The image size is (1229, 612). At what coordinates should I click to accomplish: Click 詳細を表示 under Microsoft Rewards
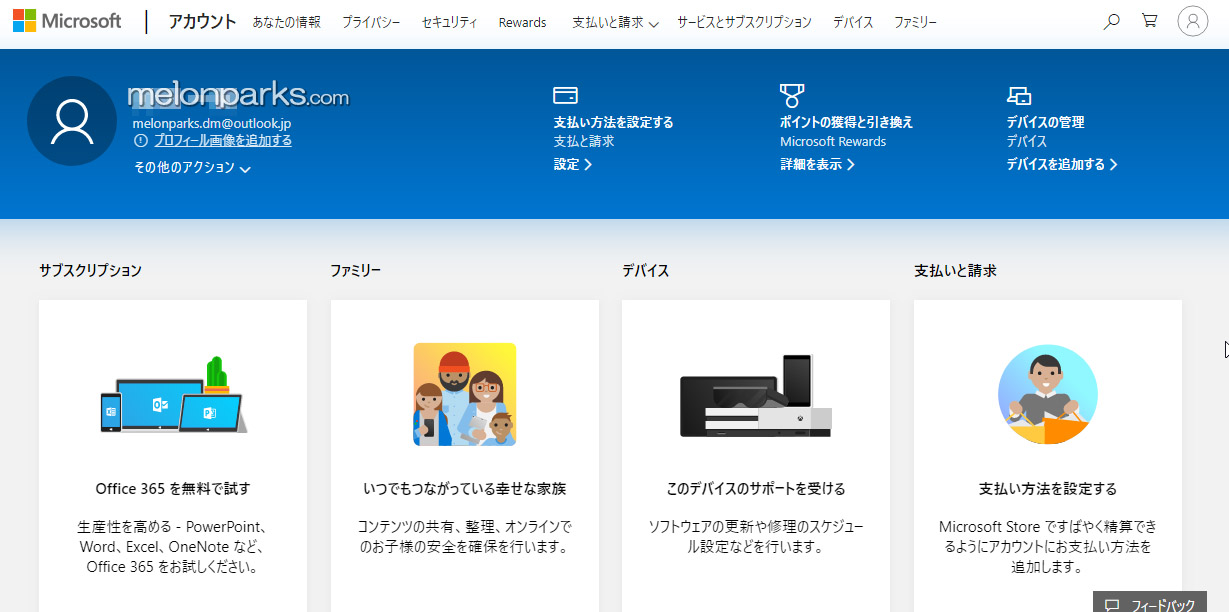(818, 164)
